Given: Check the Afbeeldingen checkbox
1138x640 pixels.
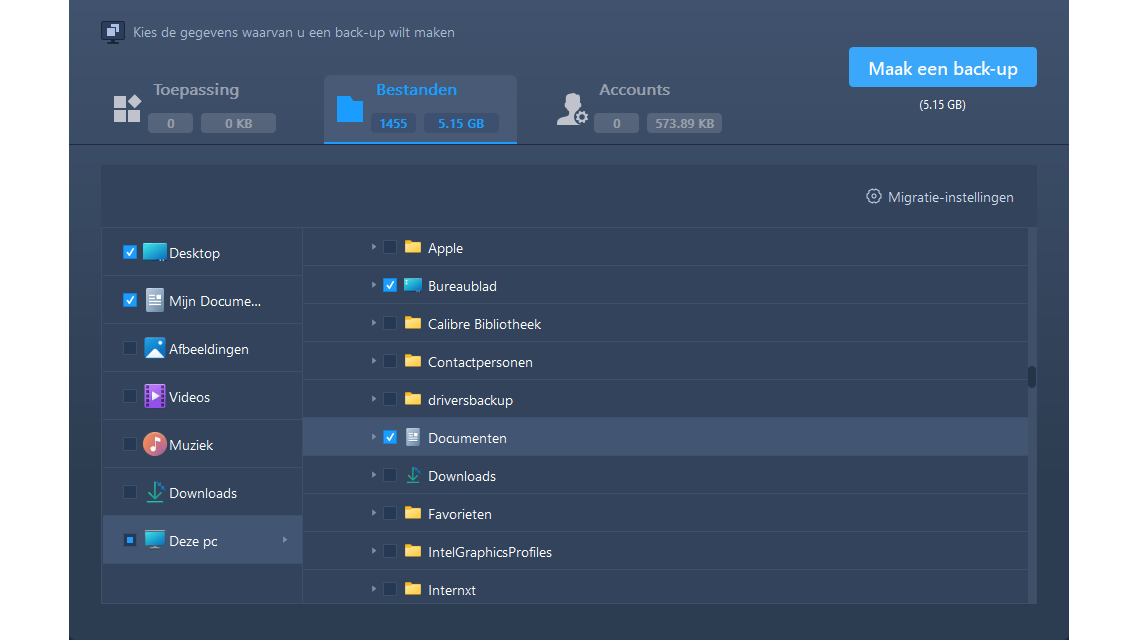Looking at the screenshot, I should 130,348.
